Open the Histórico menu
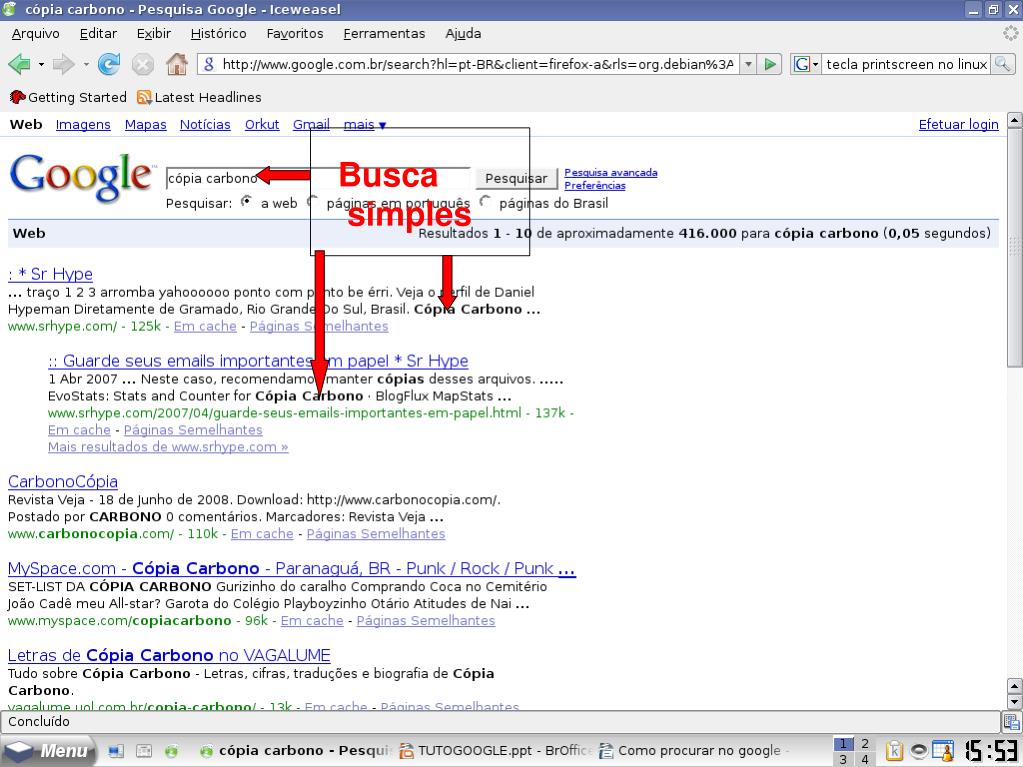 [x=218, y=33]
